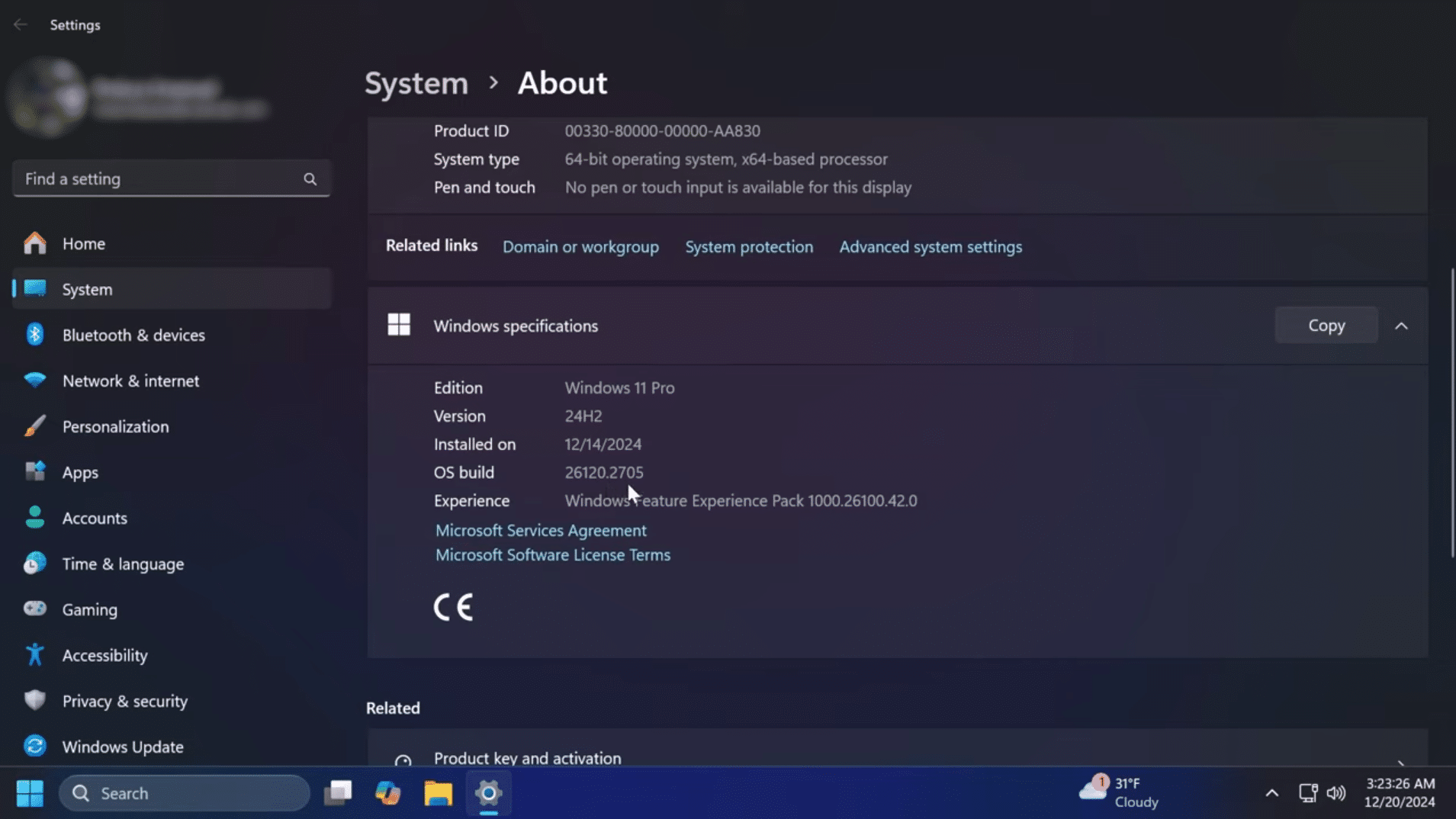Viewport: 1456px width, 819px height.
Task: Focus the Find a setting search box
Action: [x=172, y=179]
